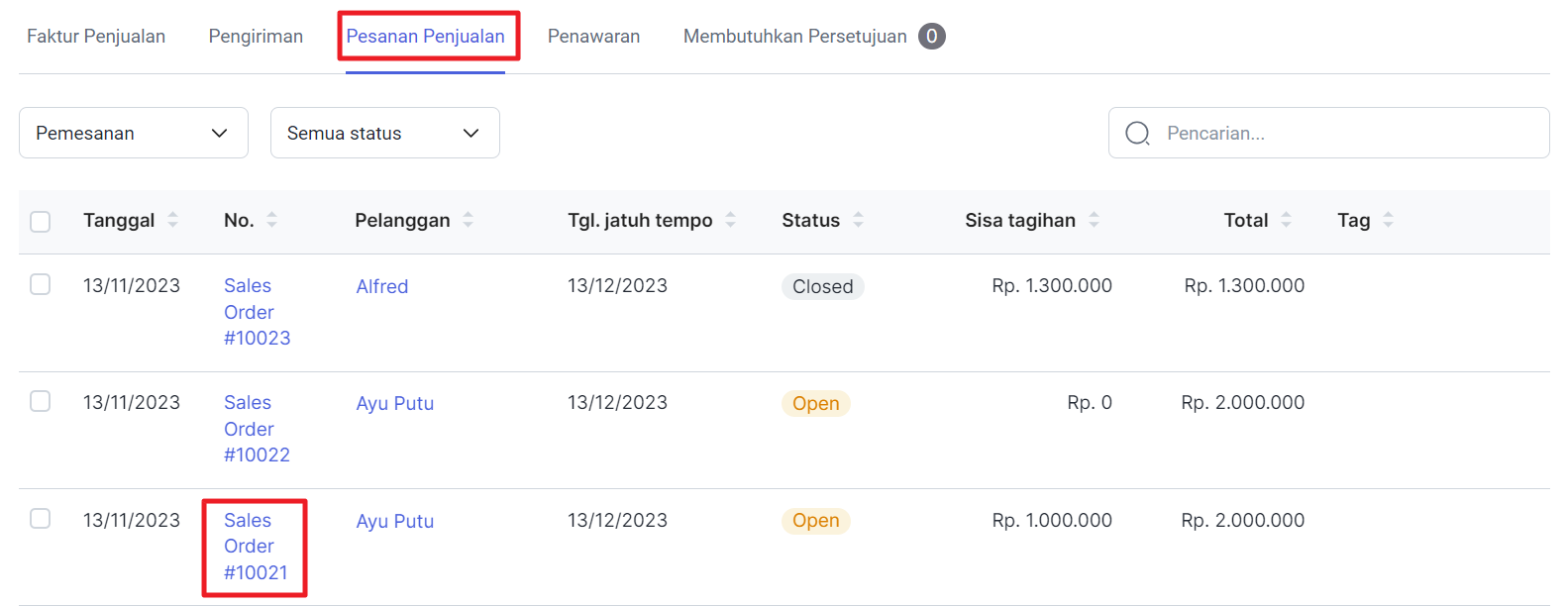Click Rp. 1.300.000 Total cell
Viewport: 1568px width, 606px height.
point(1244,285)
